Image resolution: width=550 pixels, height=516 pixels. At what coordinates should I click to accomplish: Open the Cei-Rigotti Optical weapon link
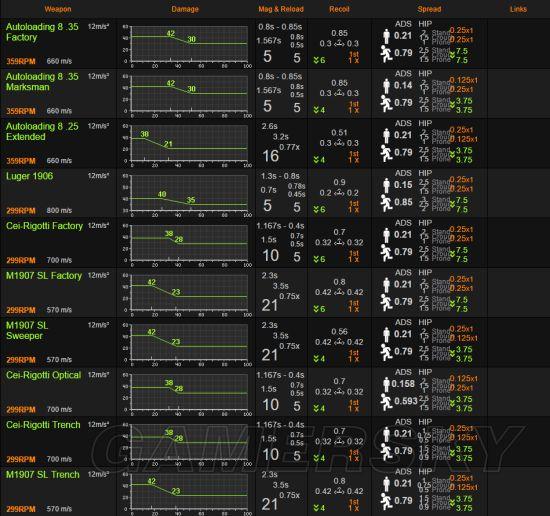[43, 375]
